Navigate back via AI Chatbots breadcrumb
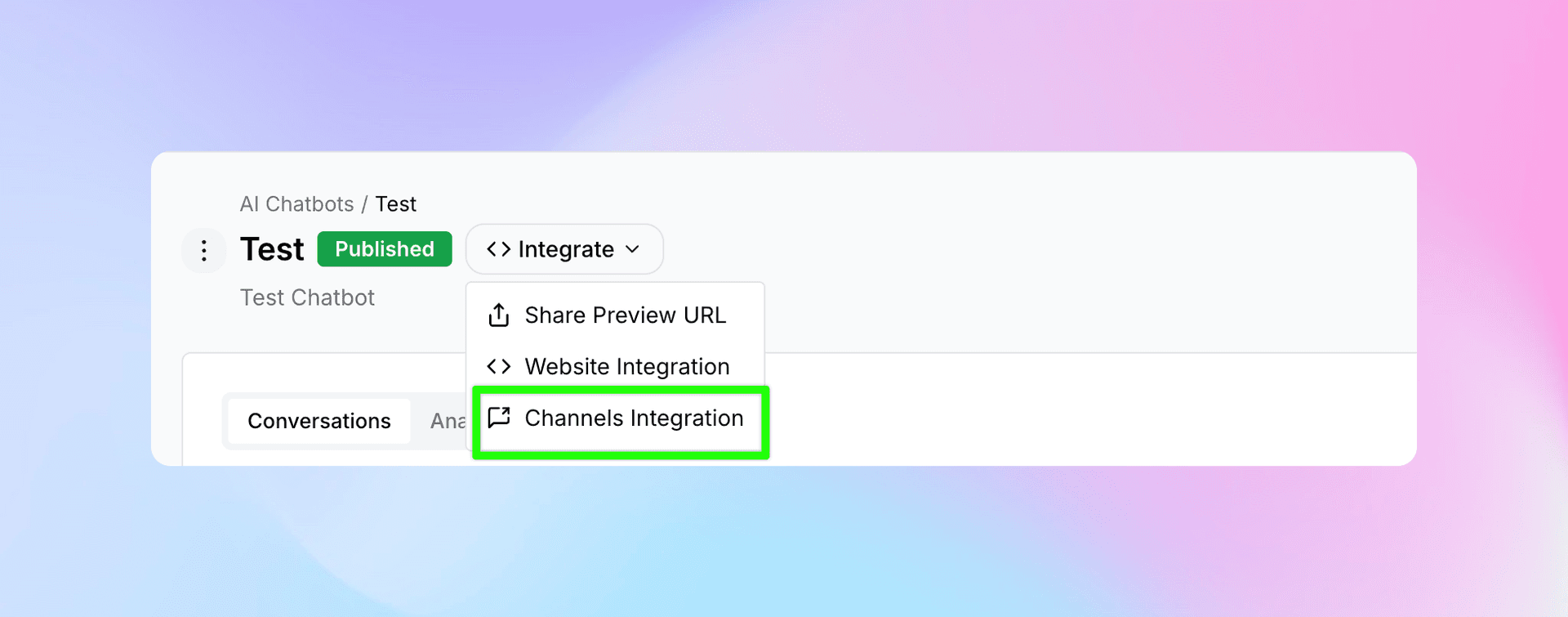 pyautogui.click(x=296, y=203)
